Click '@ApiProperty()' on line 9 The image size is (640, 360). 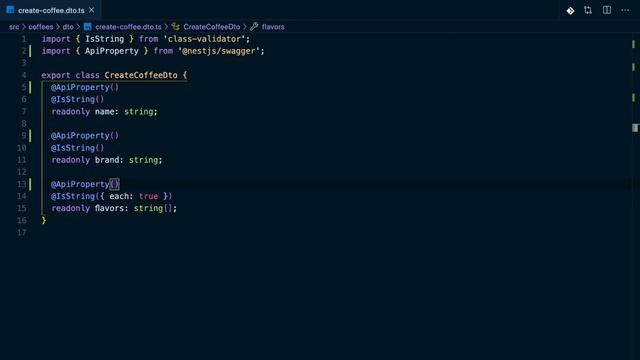[85, 136]
